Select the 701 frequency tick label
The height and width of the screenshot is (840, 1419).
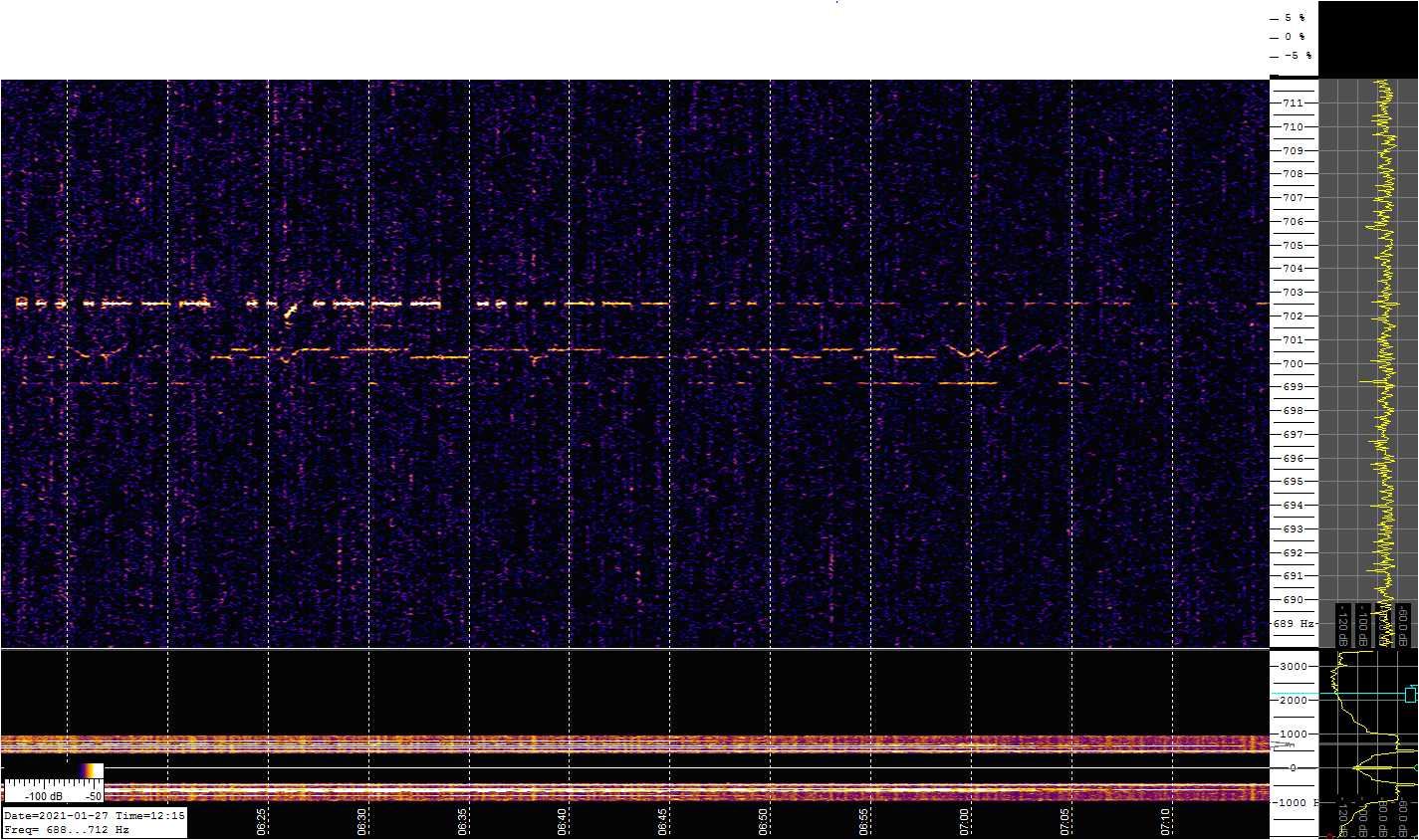pyautogui.click(x=1294, y=340)
